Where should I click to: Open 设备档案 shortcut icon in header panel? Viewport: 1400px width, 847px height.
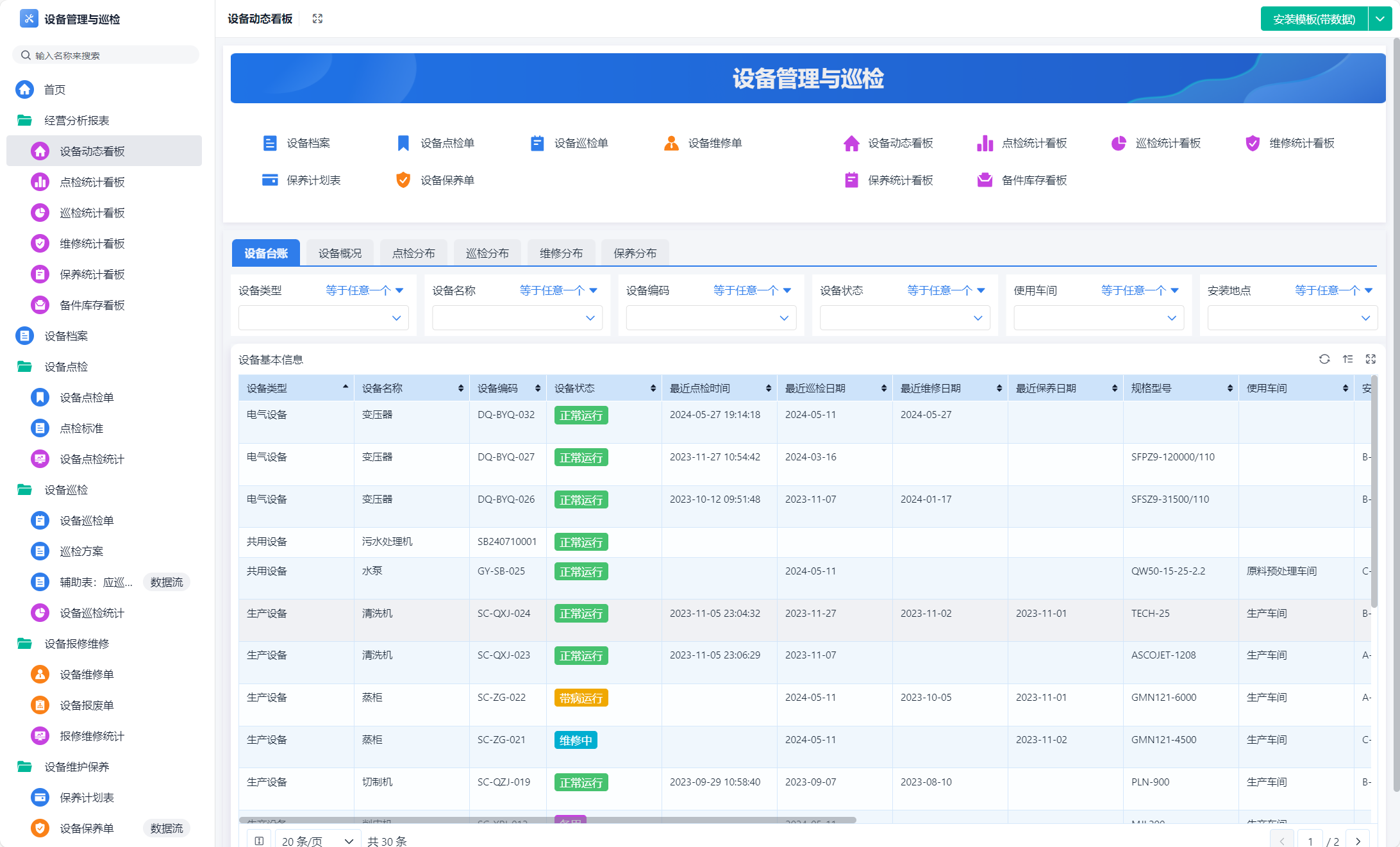(270, 143)
